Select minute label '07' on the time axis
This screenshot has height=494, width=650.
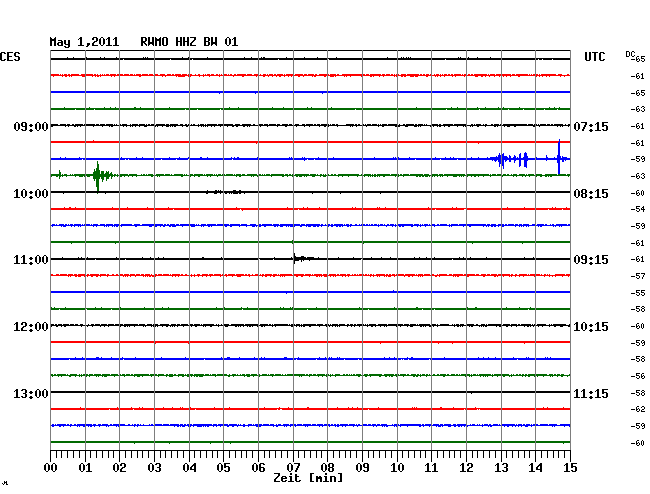(x=293, y=467)
